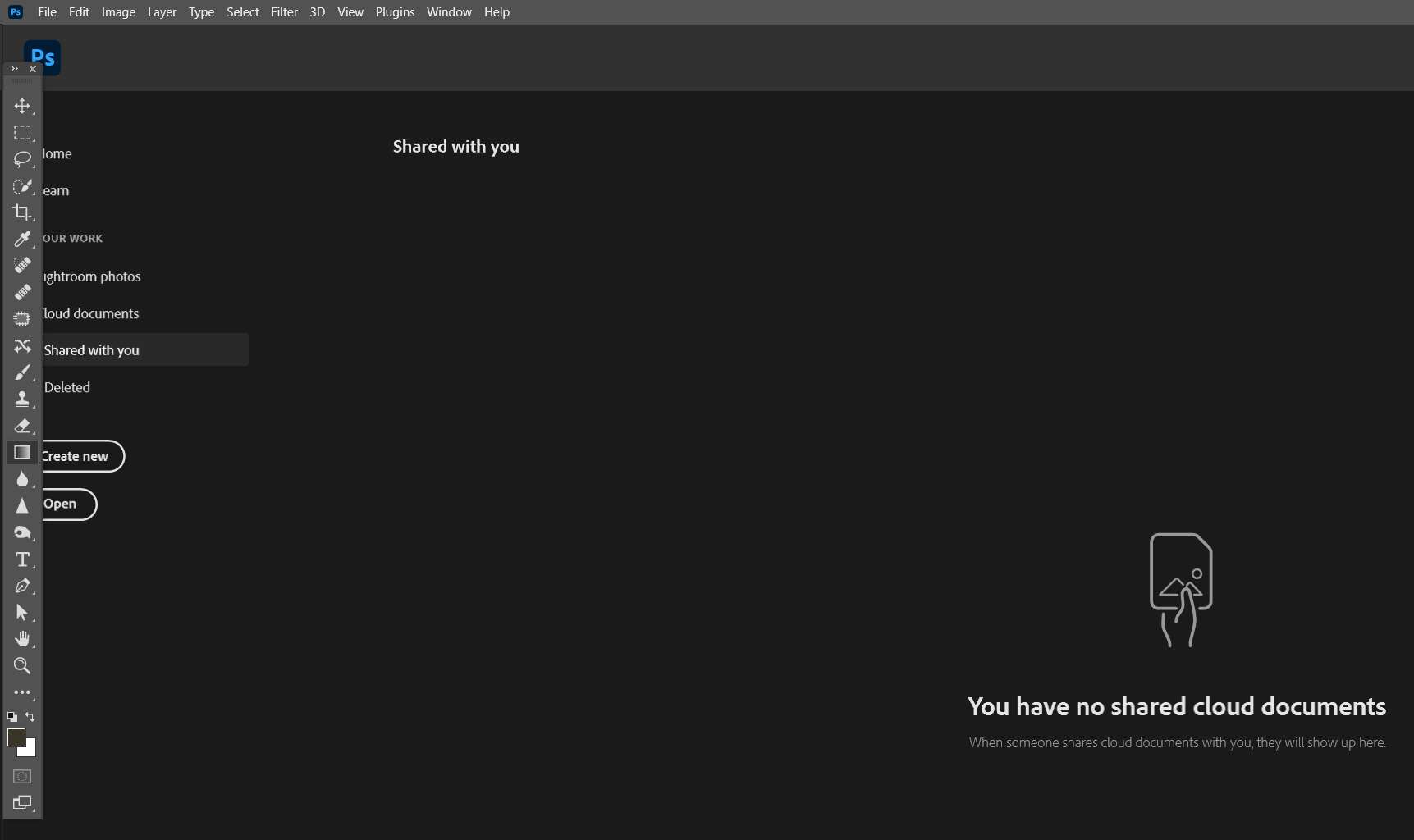Select the Move tool
Screen dimensions: 1414x840
(x=22, y=106)
